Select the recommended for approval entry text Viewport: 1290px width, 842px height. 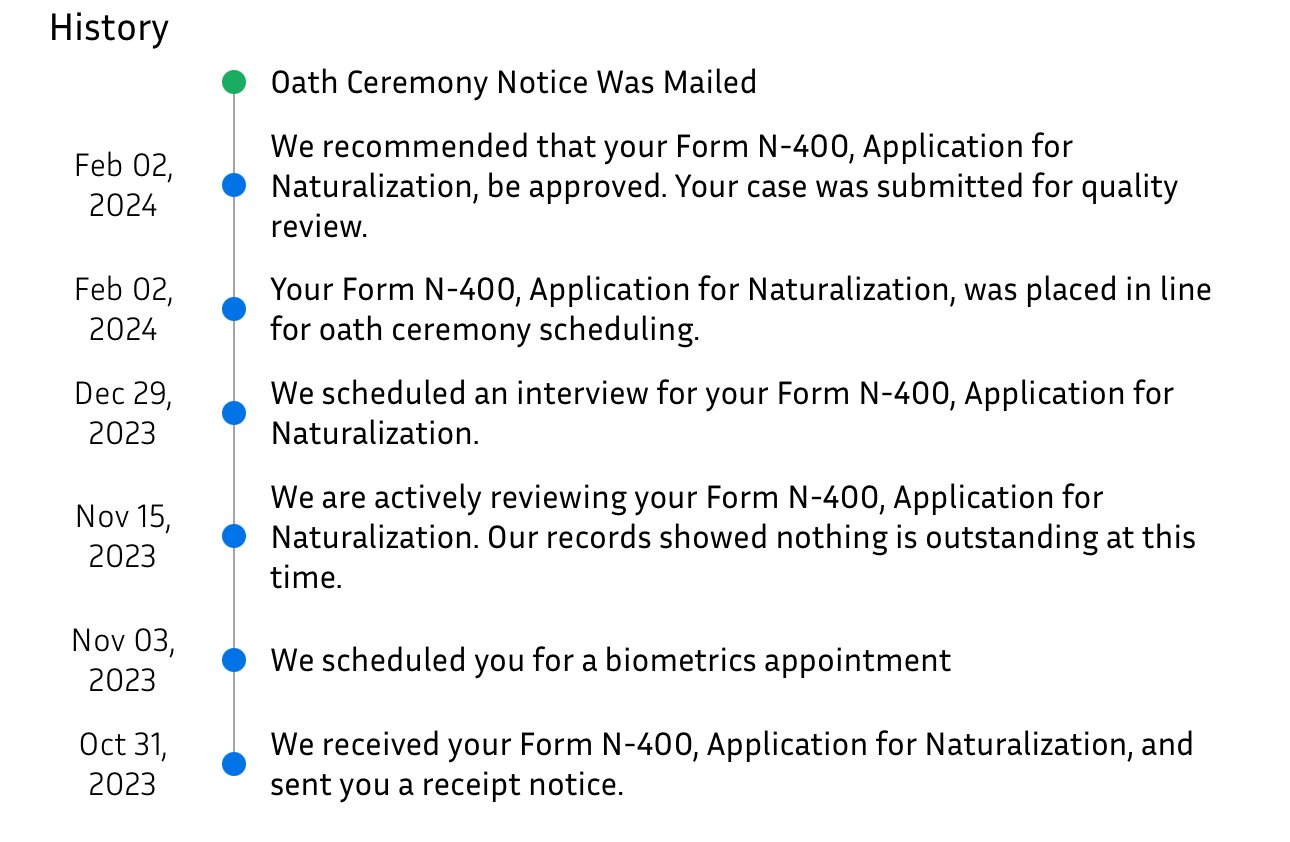click(724, 186)
